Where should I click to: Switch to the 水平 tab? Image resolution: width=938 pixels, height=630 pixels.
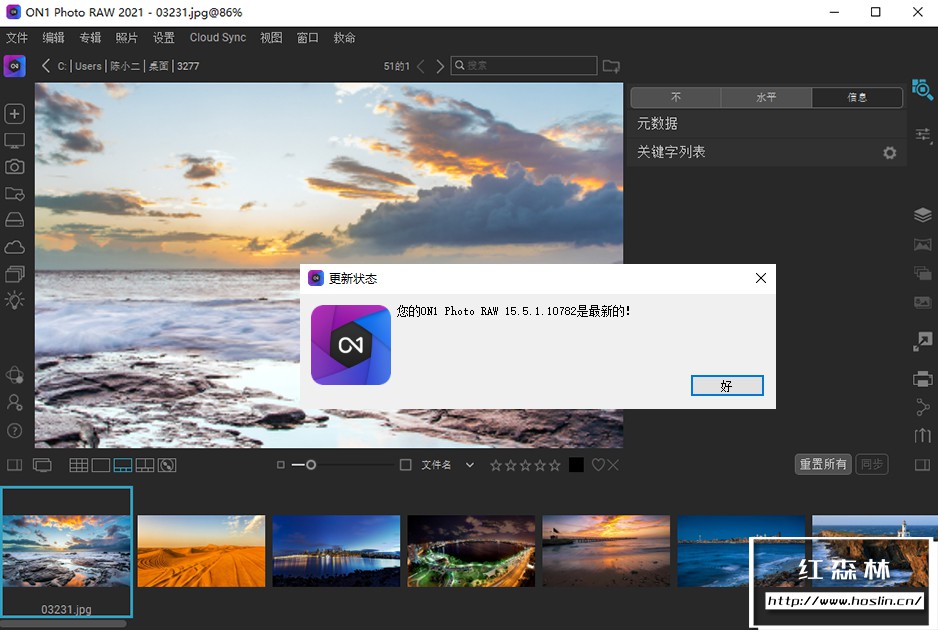pos(766,98)
